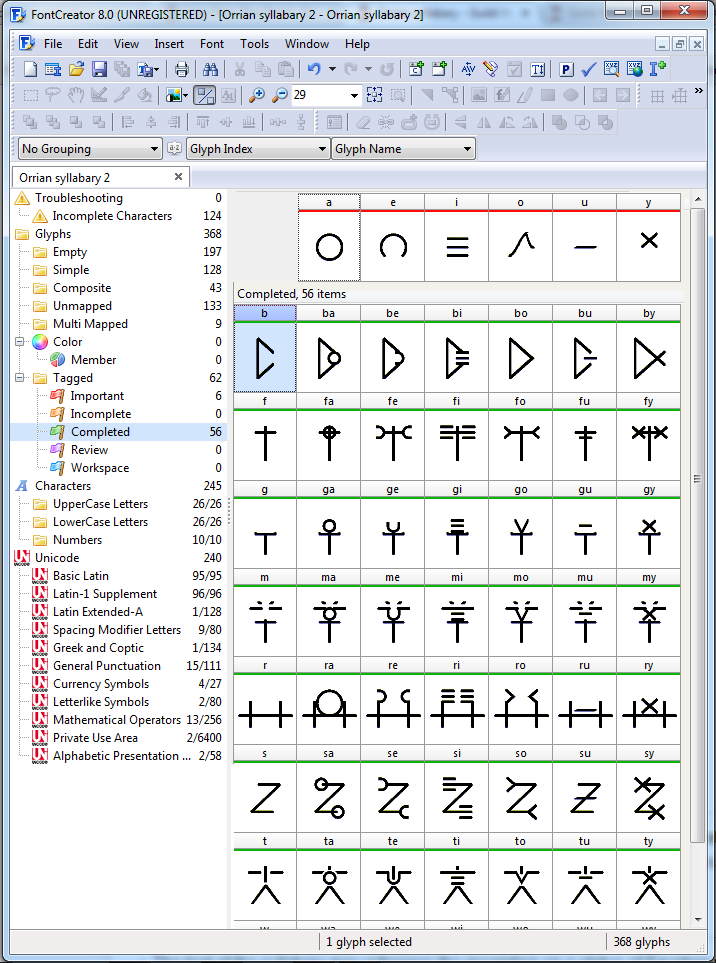
Task: Open Find with the binoculars icon
Action: click(x=211, y=69)
